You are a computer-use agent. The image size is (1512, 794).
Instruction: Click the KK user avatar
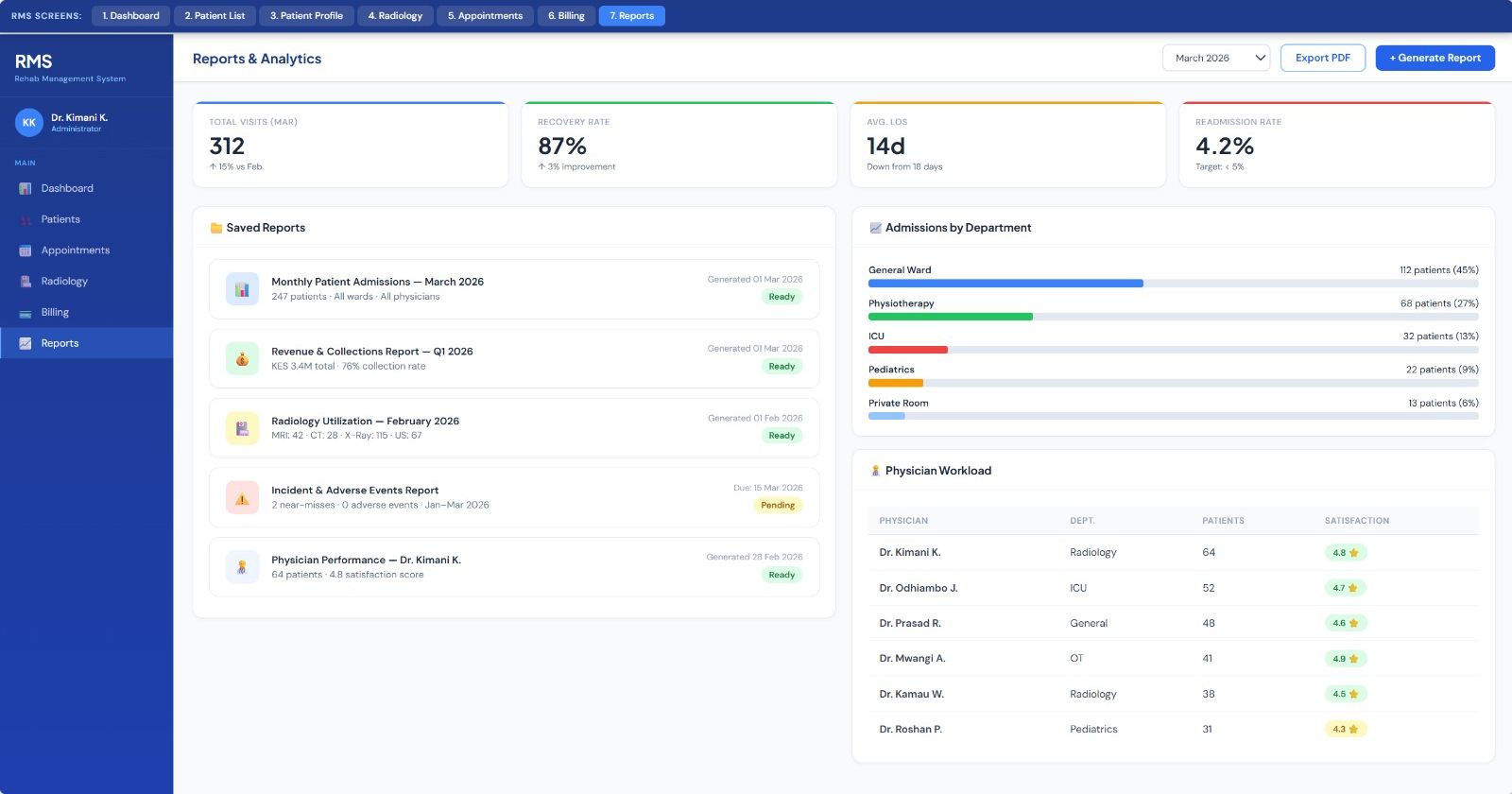[29, 123]
